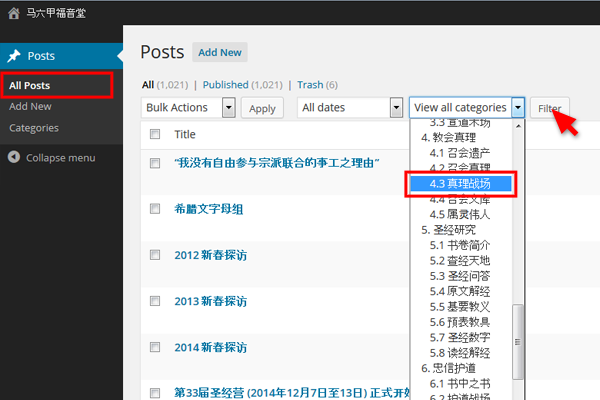The image size is (600, 400).
Task: Select category 5.5 基要教义
Action: click(460, 307)
